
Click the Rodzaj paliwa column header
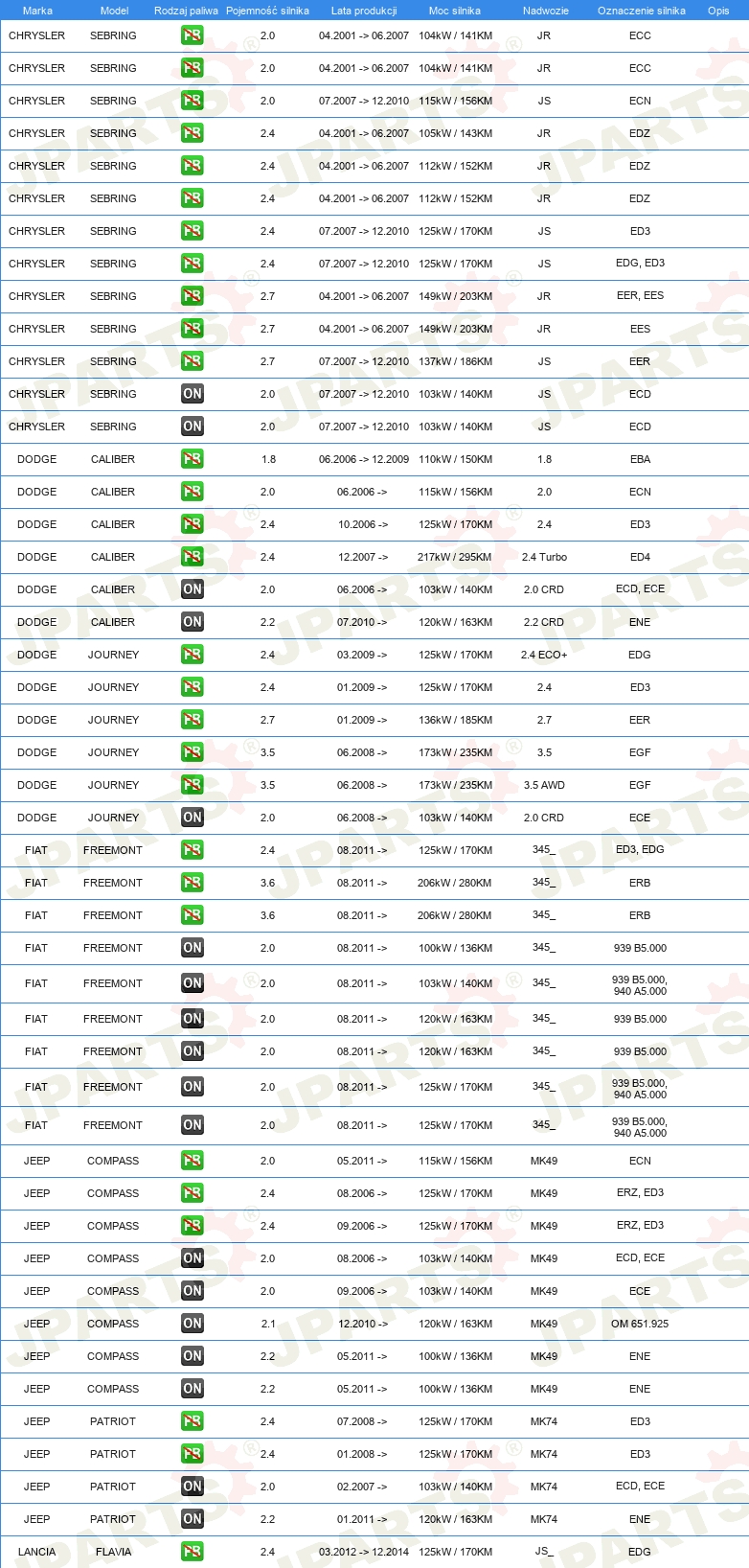186,11
